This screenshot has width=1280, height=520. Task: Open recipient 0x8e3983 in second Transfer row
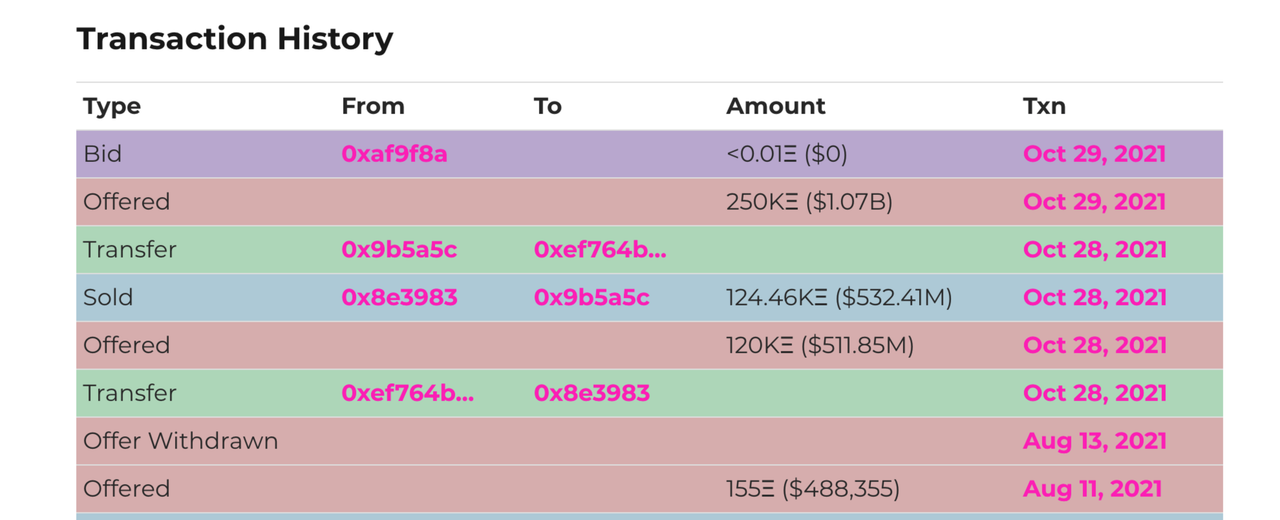(592, 393)
